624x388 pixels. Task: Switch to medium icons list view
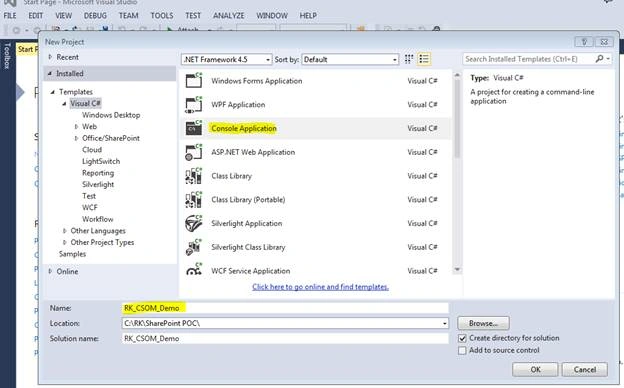tap(424, 59)
